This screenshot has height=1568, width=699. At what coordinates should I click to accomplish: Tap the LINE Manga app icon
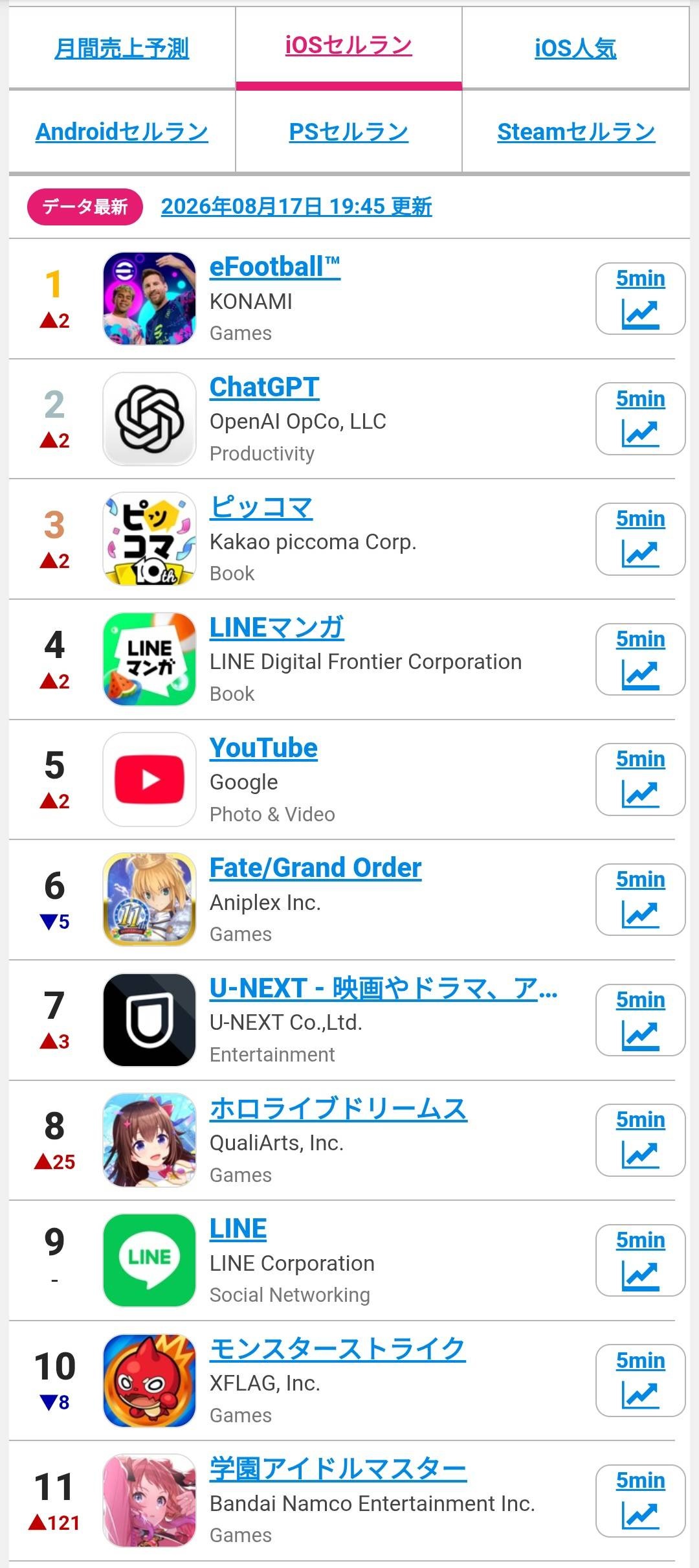150,659
